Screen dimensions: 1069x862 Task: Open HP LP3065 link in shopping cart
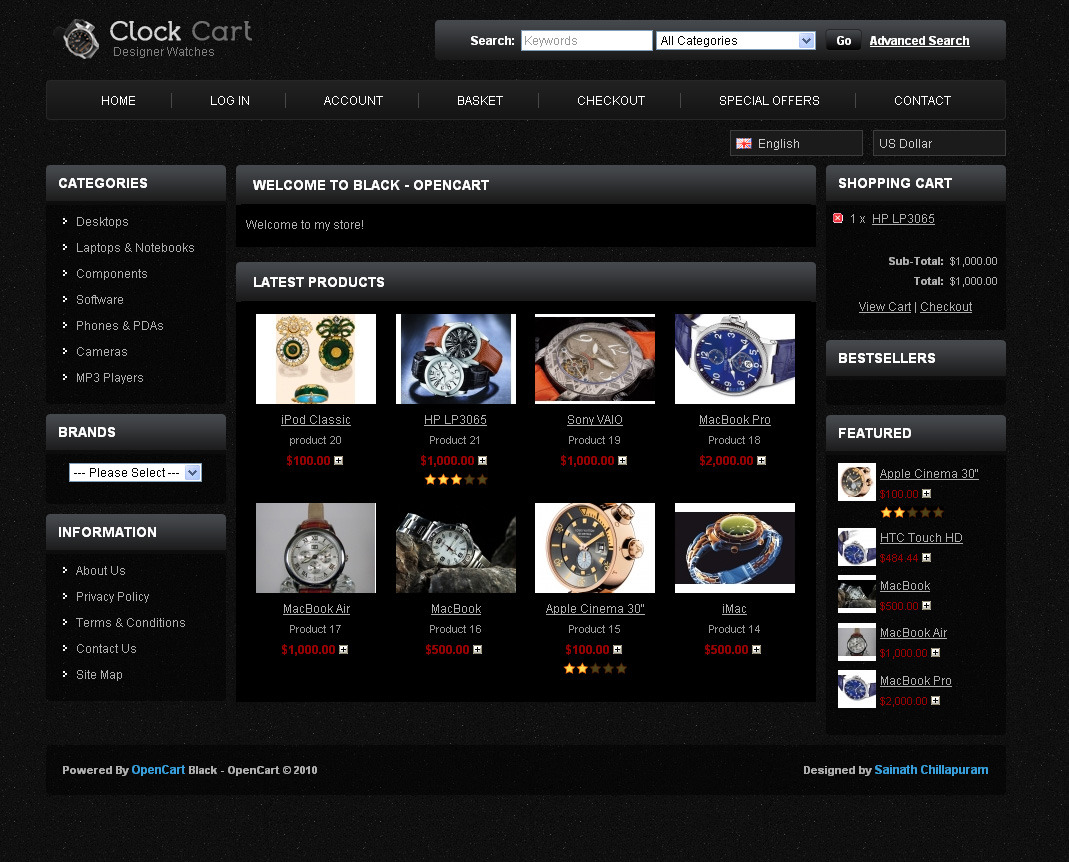point(903,219)
